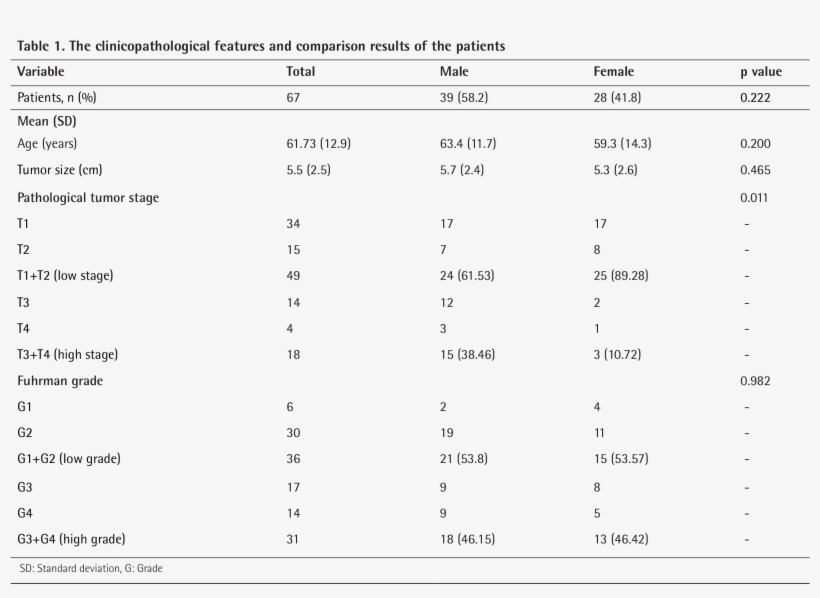Select the "T3+T4 (high stage)" row label
Screen dimensions: 820x598
tap(68, 354)
